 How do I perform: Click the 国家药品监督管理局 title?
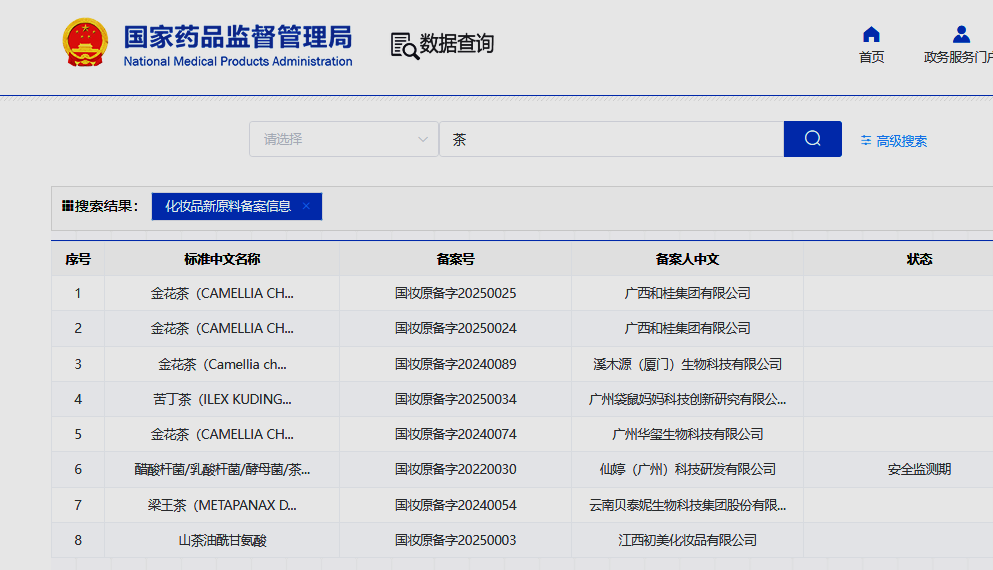(237, 37)
